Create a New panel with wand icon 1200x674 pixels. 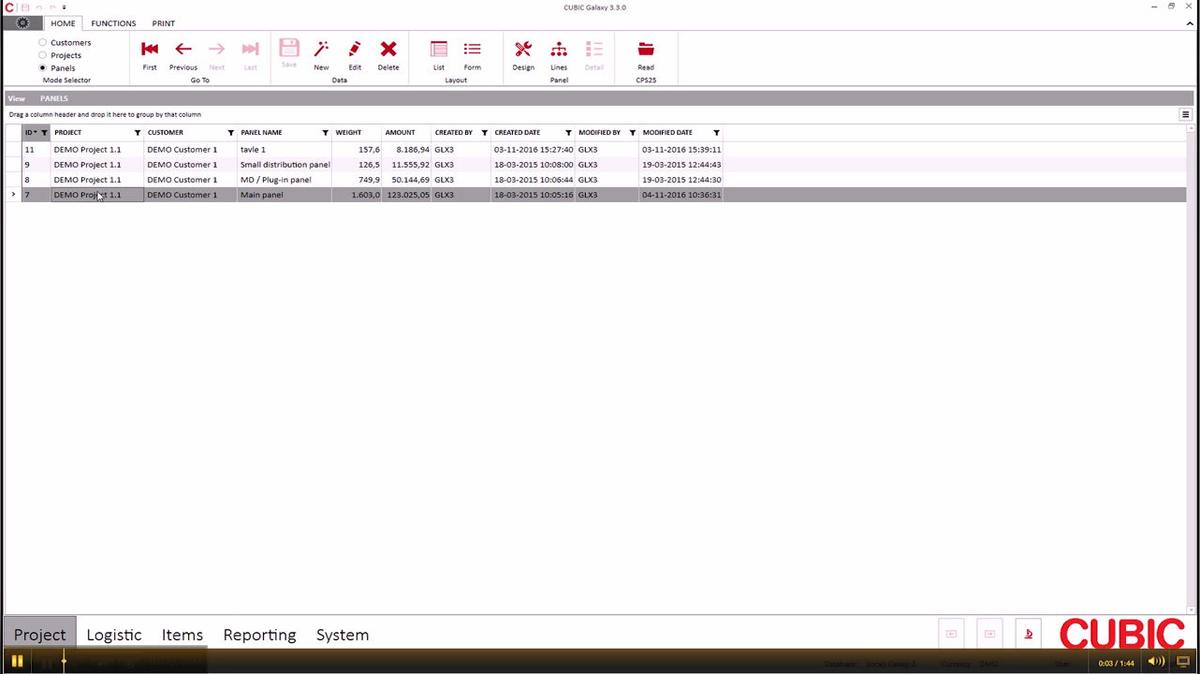click(x=321, y=50)
